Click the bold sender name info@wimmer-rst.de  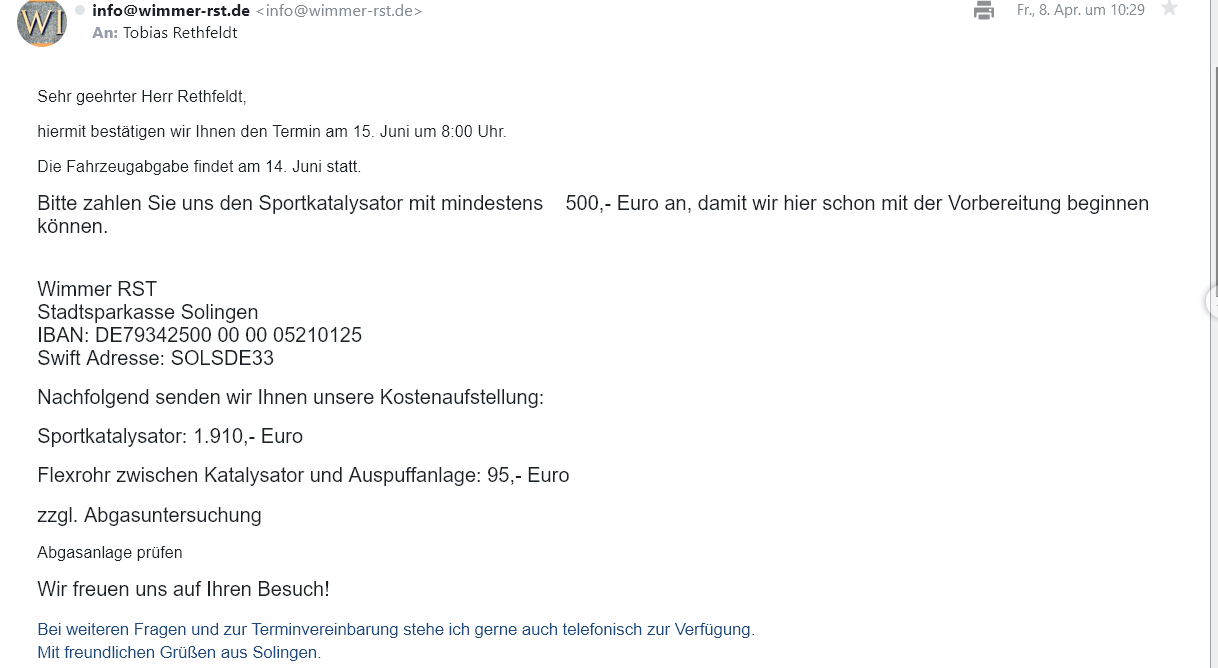coord(170,11)
